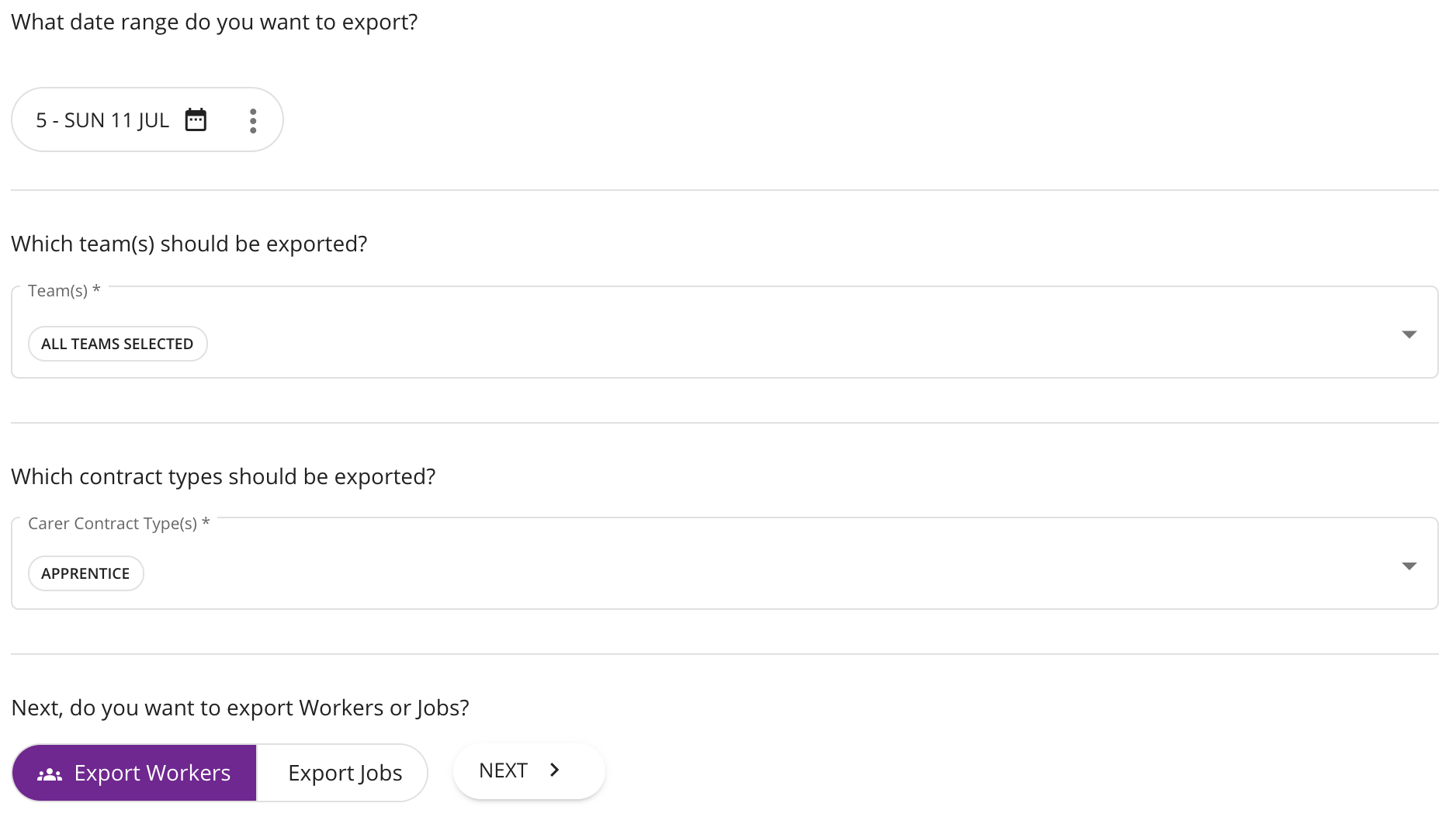
Task: Open the three-dot date range options menu
Action: (253, 120)
